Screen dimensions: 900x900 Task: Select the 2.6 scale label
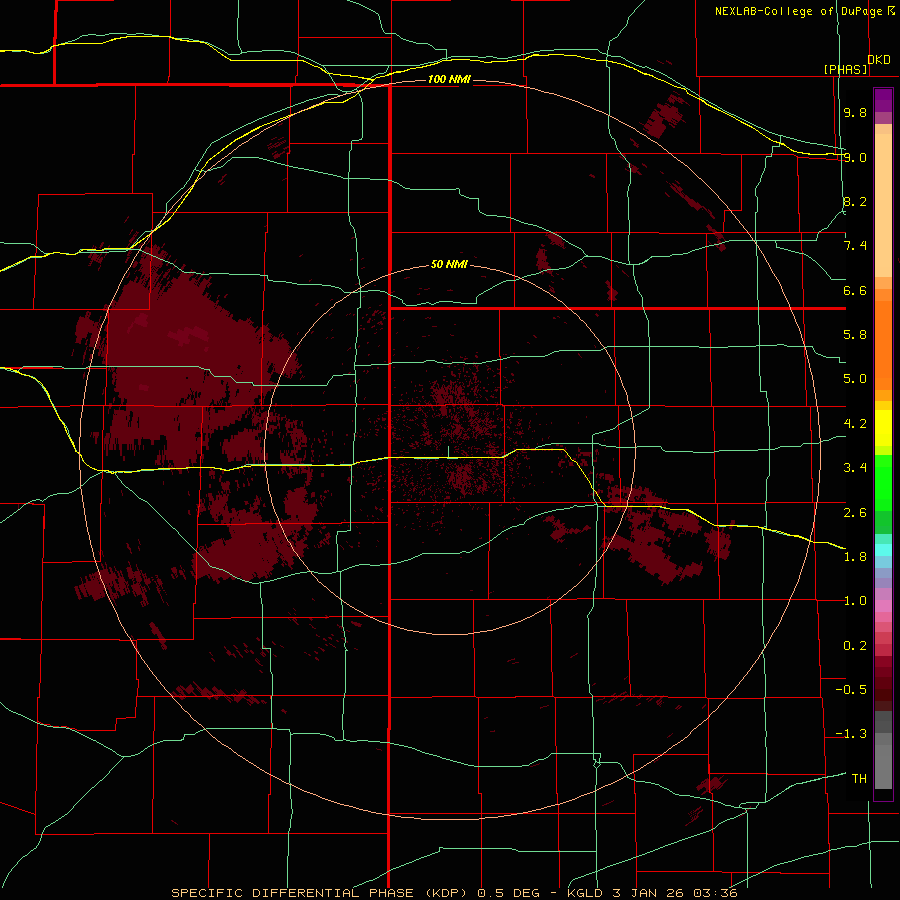click(855, 513)
